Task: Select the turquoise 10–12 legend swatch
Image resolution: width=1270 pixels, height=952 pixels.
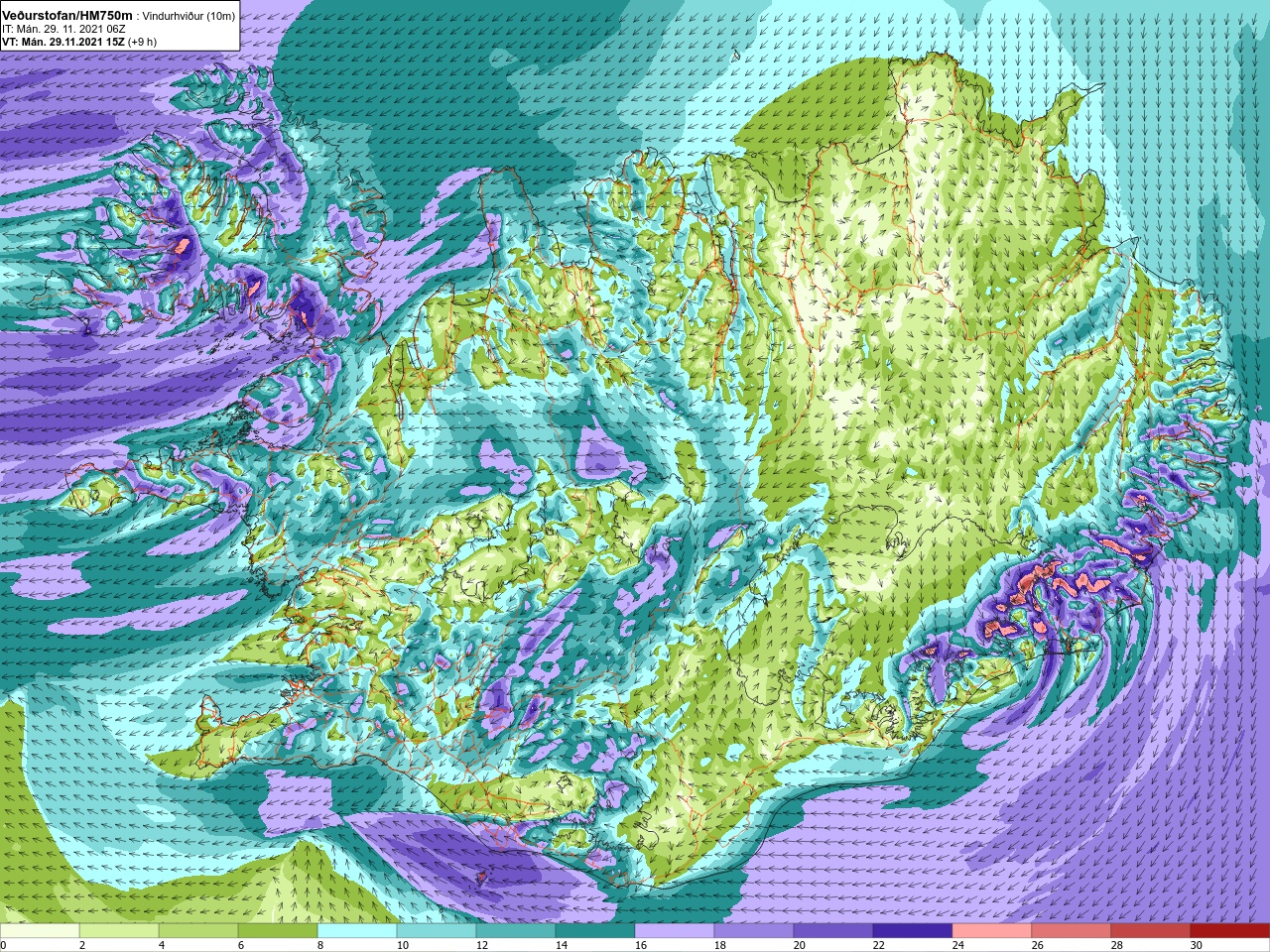Action: tap(437, 931)
